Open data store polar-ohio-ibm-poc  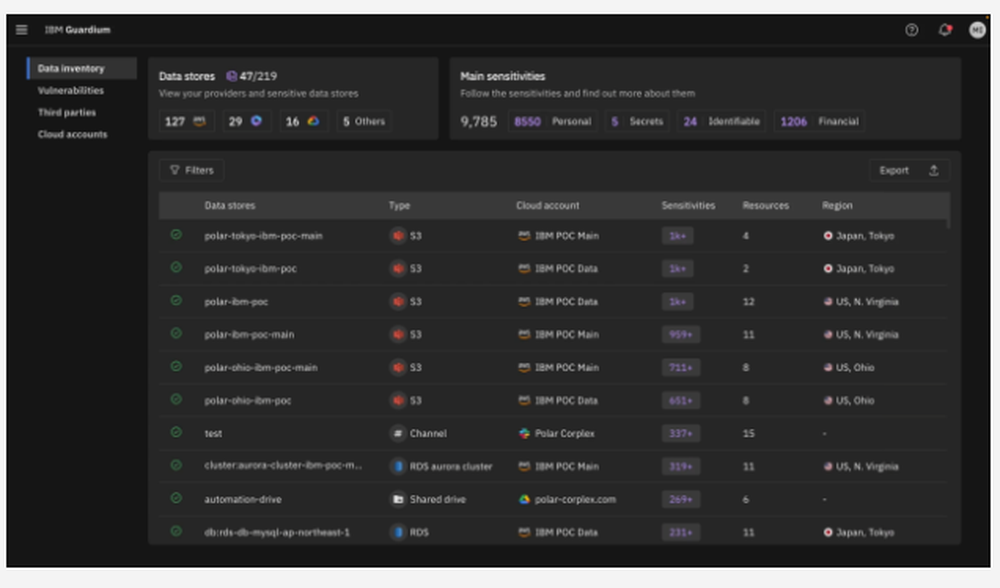pos(247,401)
